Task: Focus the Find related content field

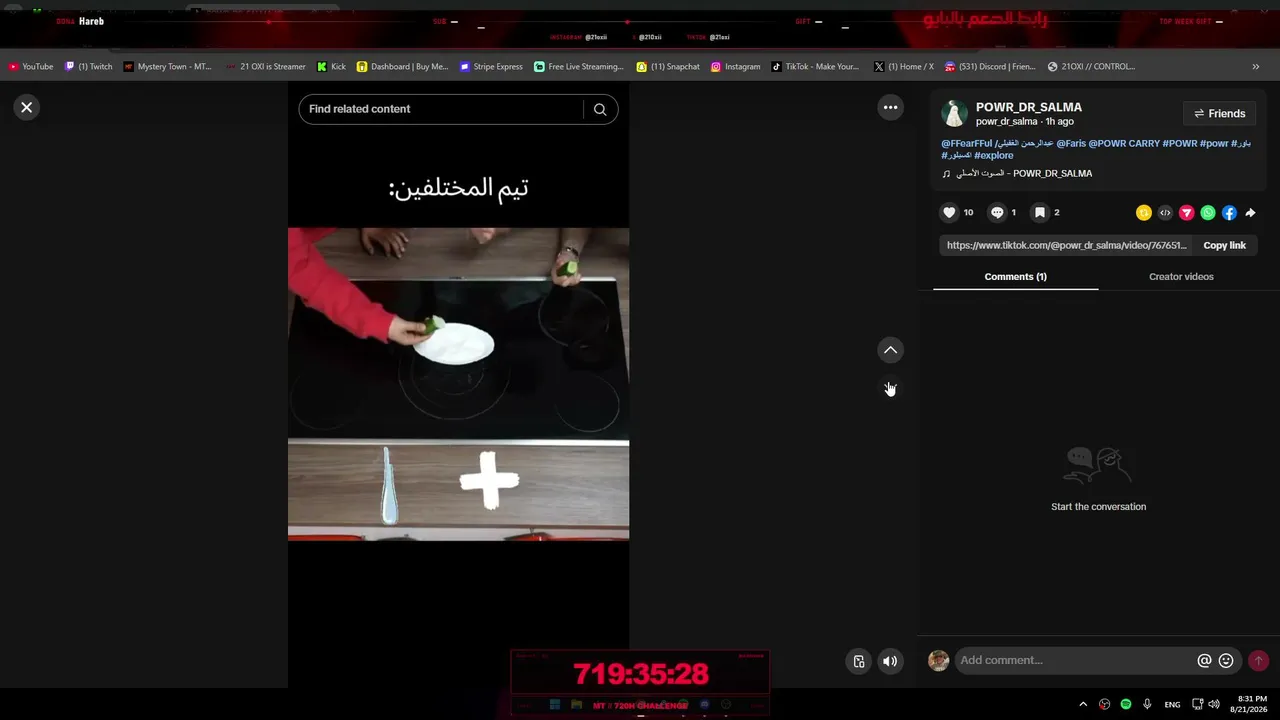Action: 440,109
